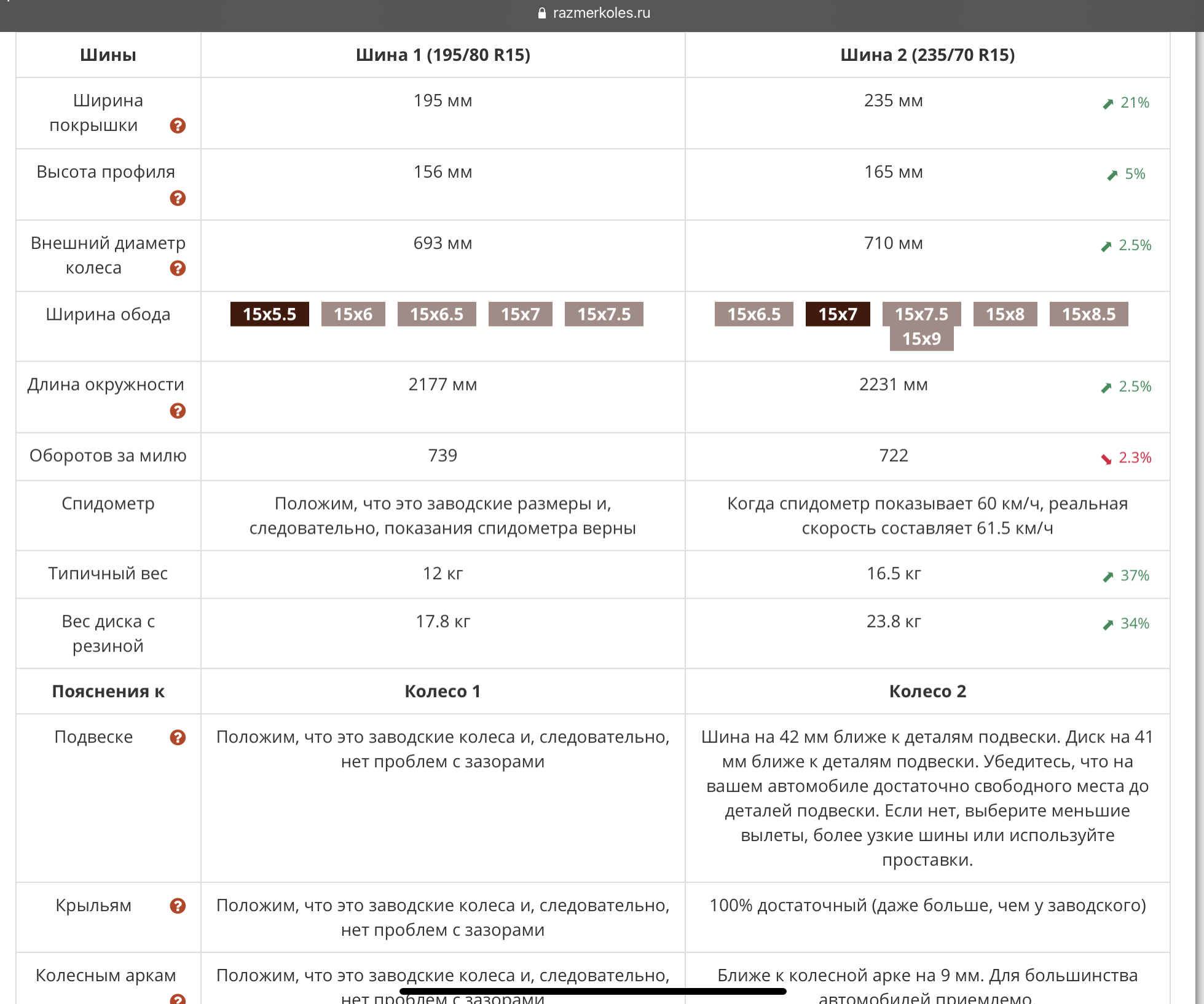Click the Ширина обода row label
Viewport: 1204px width, 1004px height.
(108, 315)
